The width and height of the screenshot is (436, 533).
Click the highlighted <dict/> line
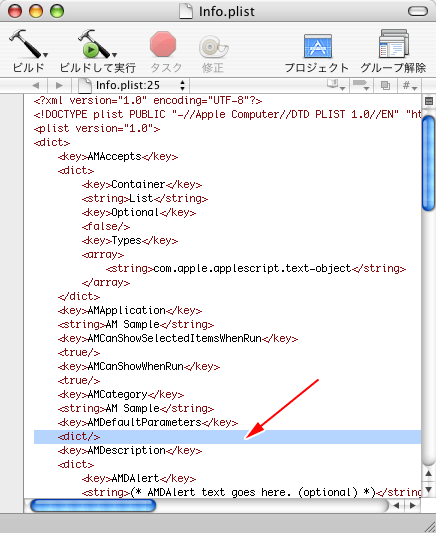click(x=227, y=436)
